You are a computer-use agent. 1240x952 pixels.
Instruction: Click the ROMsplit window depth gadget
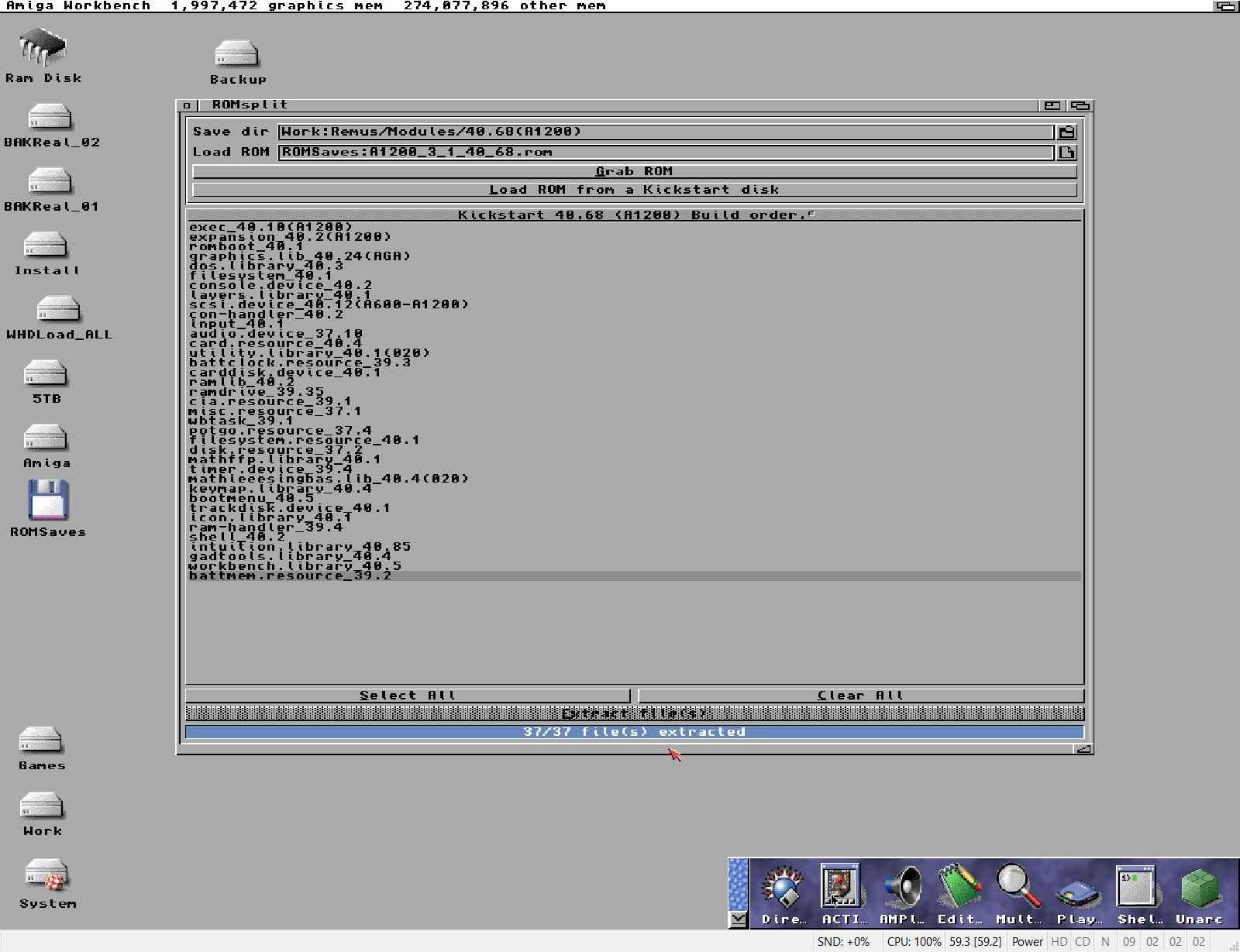[1080, 105]
